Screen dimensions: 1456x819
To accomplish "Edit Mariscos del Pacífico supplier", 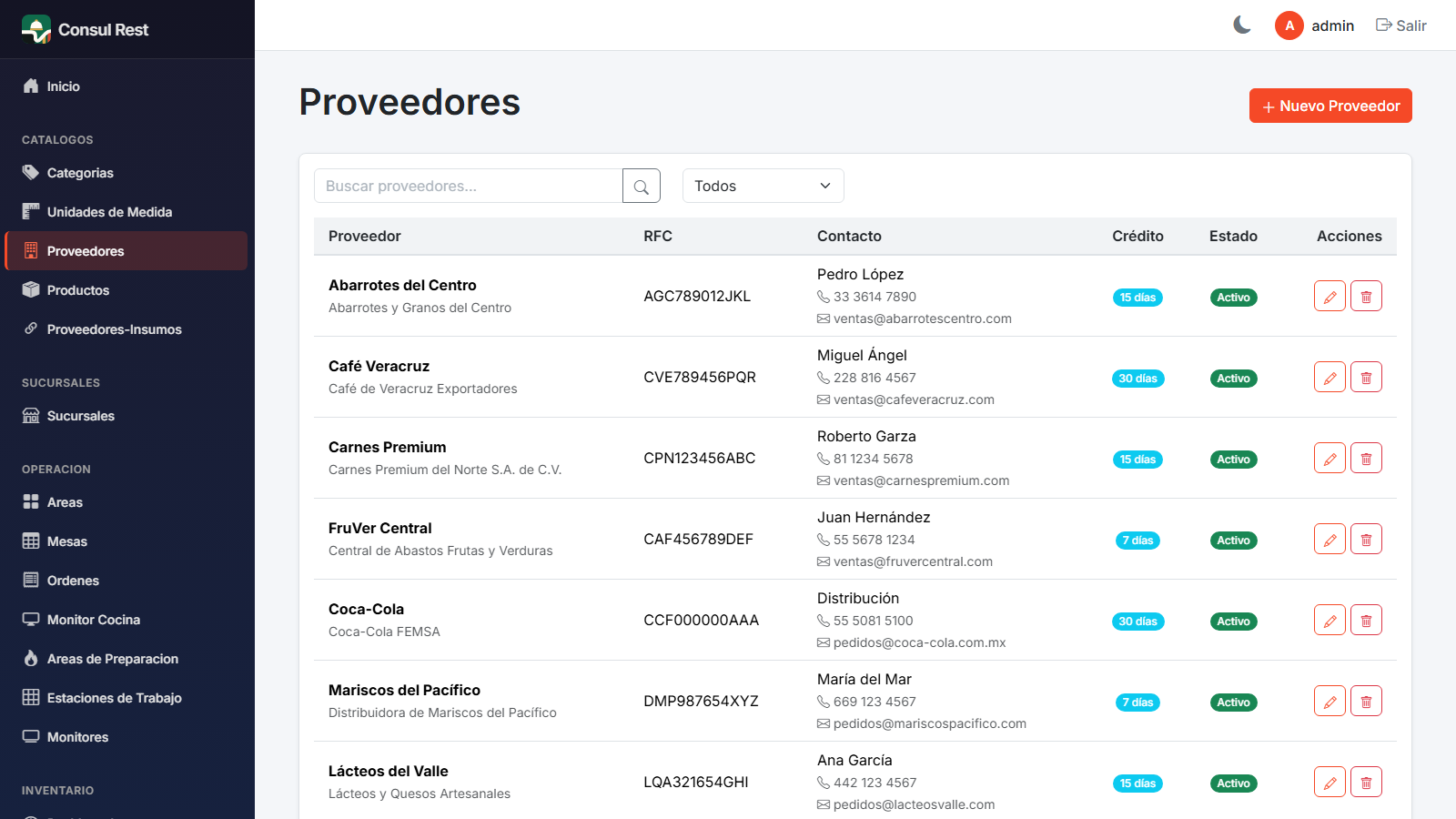I will tap(1330, 701).
